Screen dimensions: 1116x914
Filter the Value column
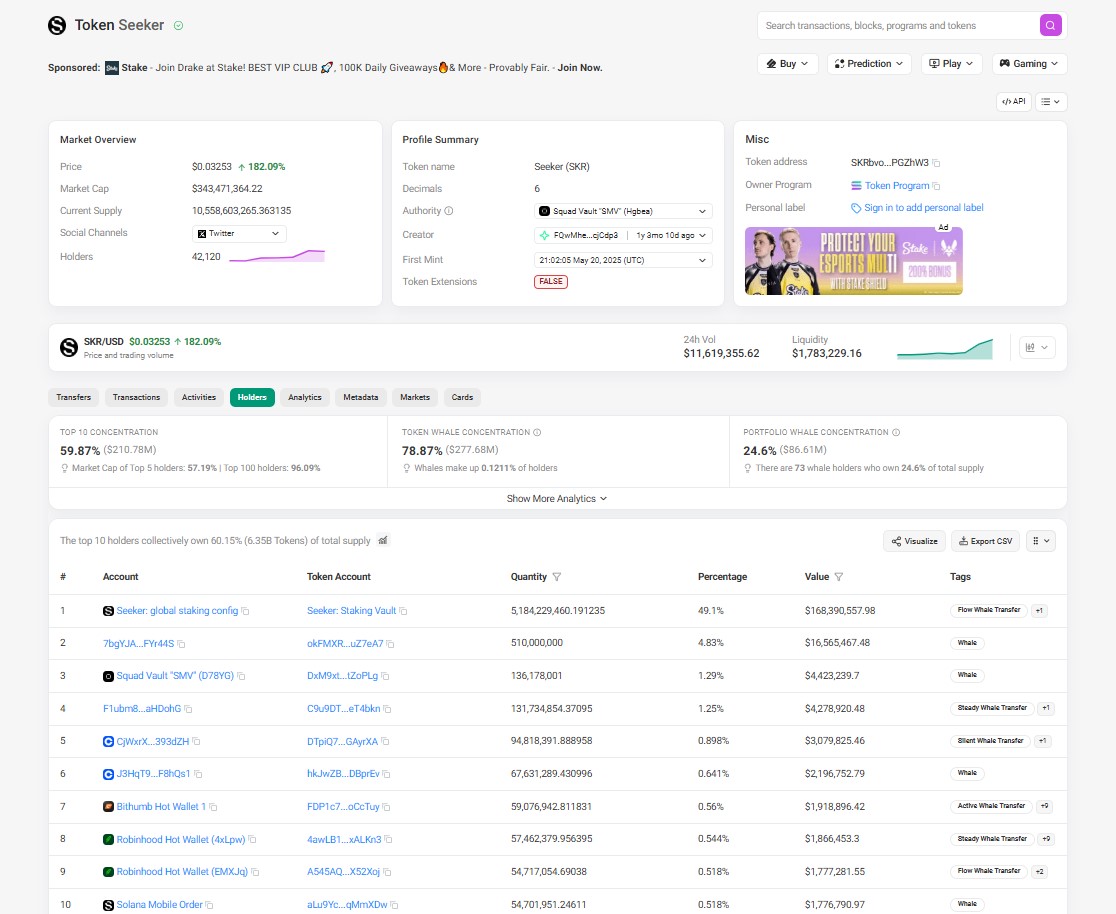[x=838, y=577]
